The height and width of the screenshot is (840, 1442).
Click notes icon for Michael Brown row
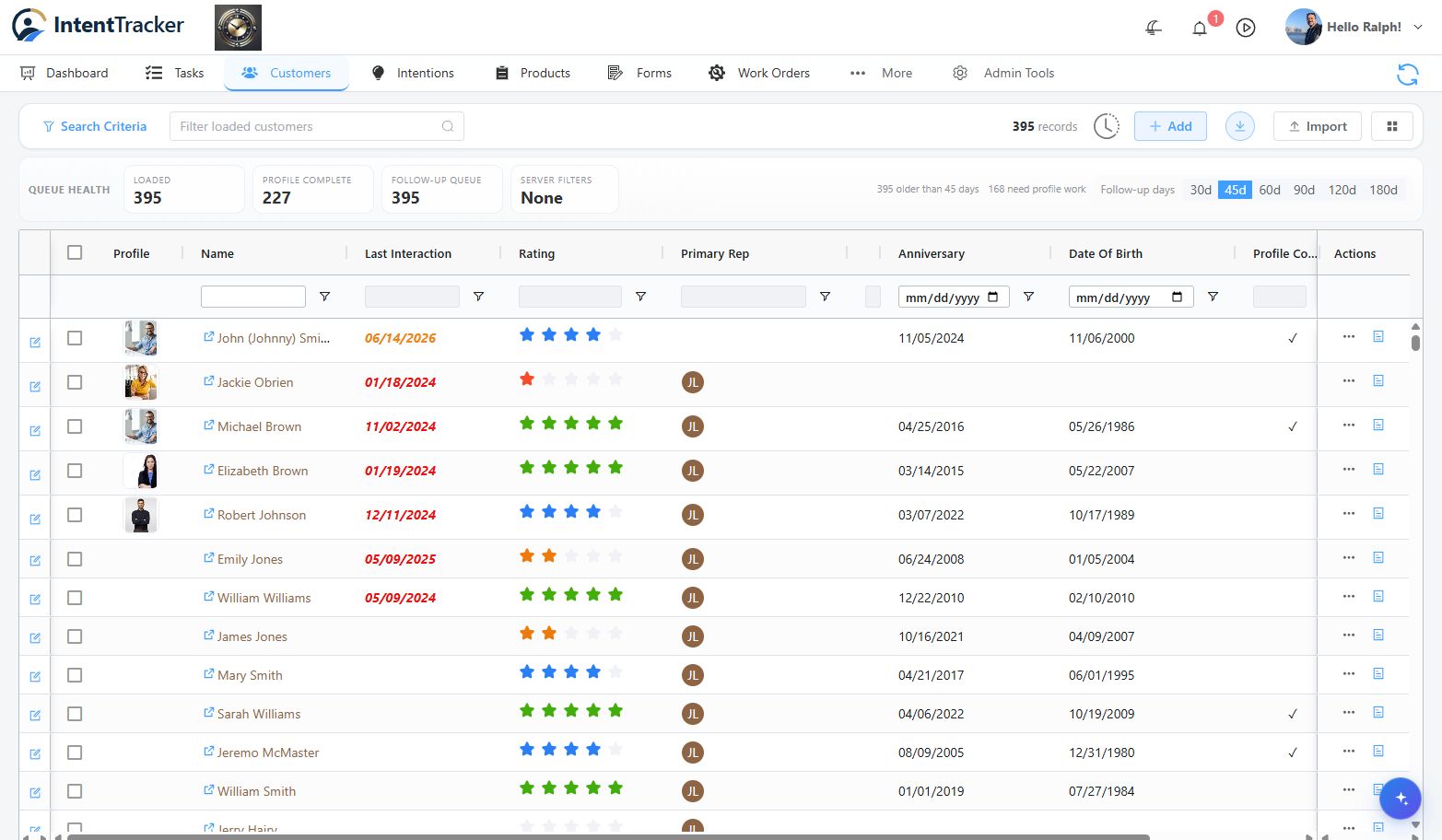point(1378,425)
